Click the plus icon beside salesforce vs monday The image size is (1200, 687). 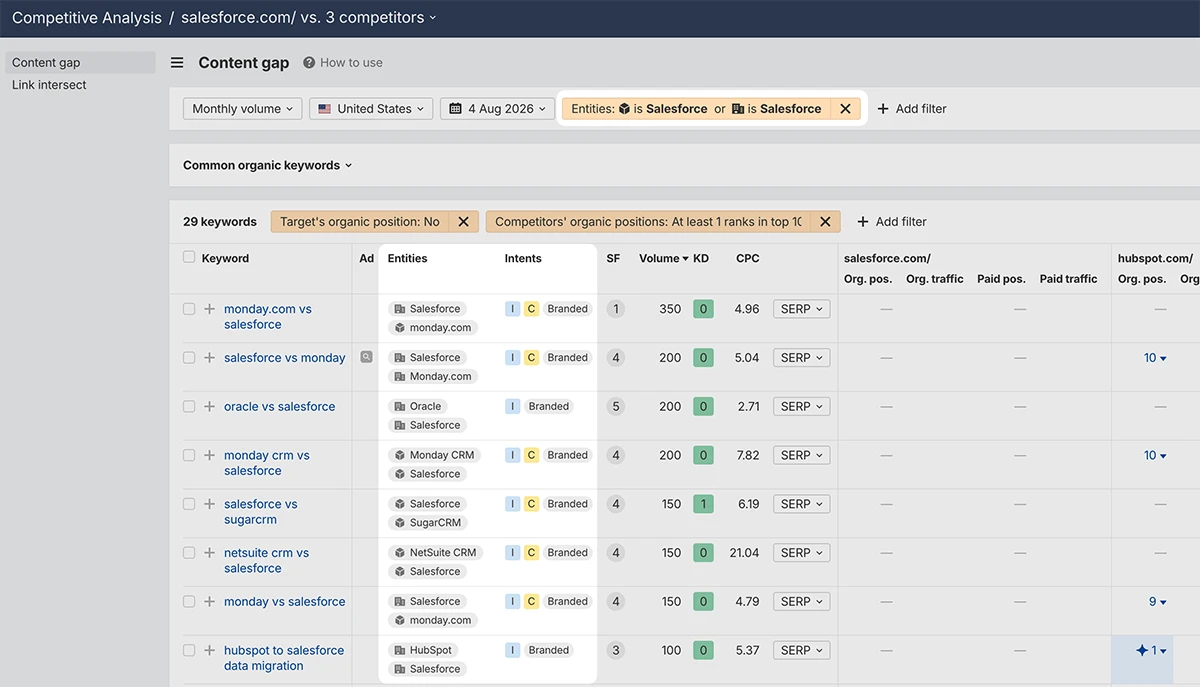pos(209,358)
